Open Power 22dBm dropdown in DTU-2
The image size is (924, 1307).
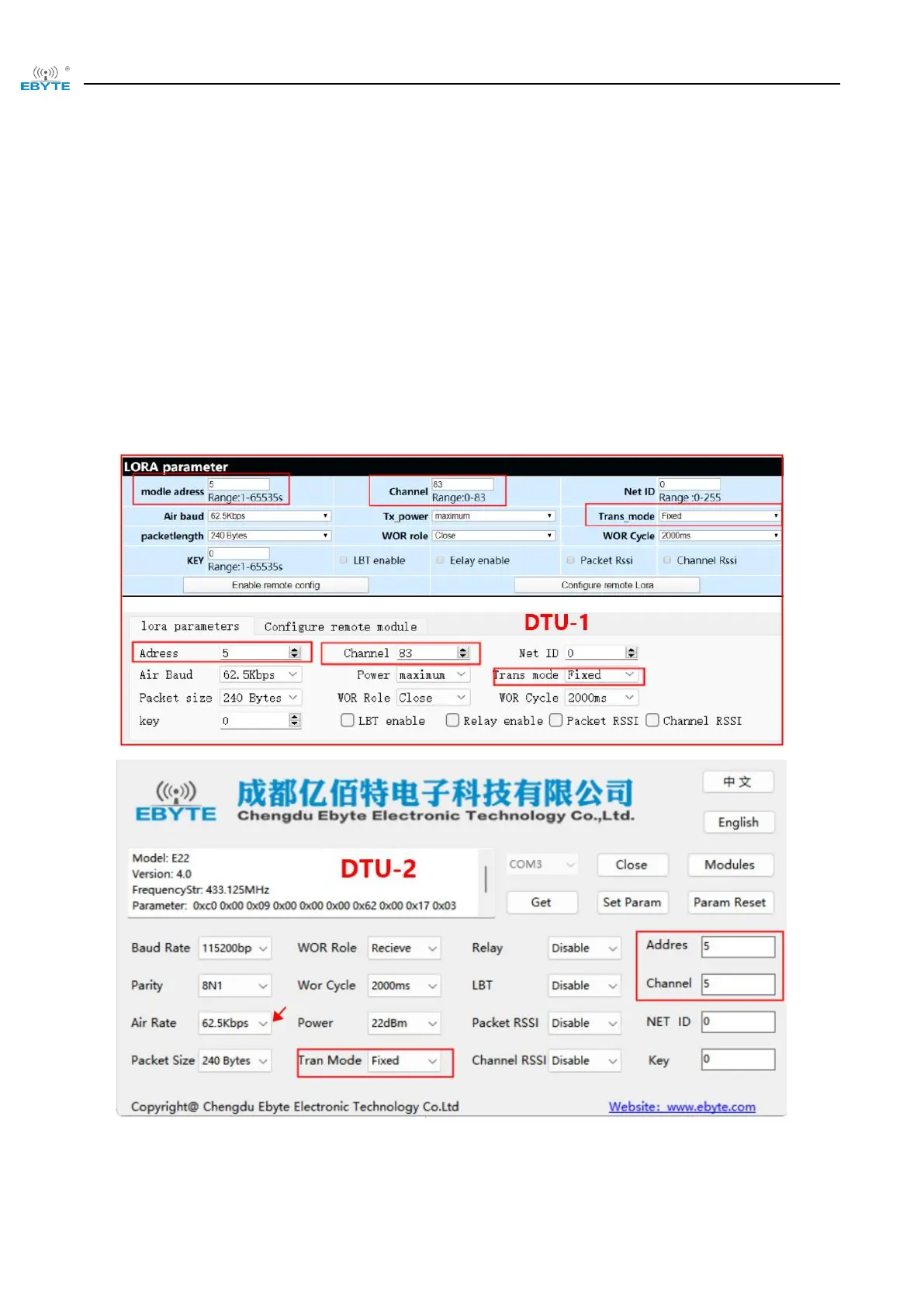(404, 1023)
